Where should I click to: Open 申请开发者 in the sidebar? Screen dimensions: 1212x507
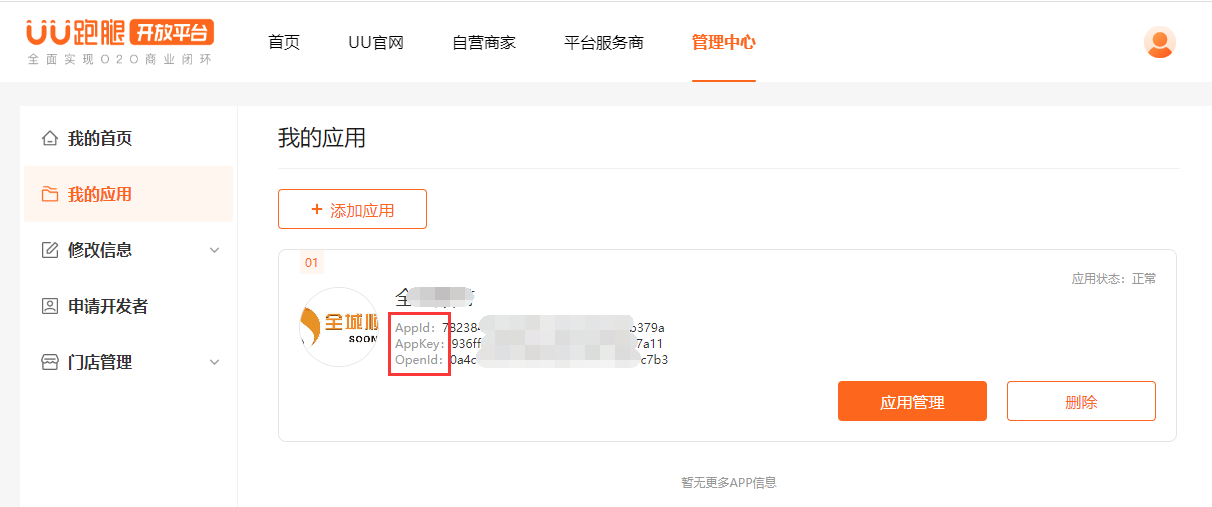pyautogui.click(x=107, y=306)
